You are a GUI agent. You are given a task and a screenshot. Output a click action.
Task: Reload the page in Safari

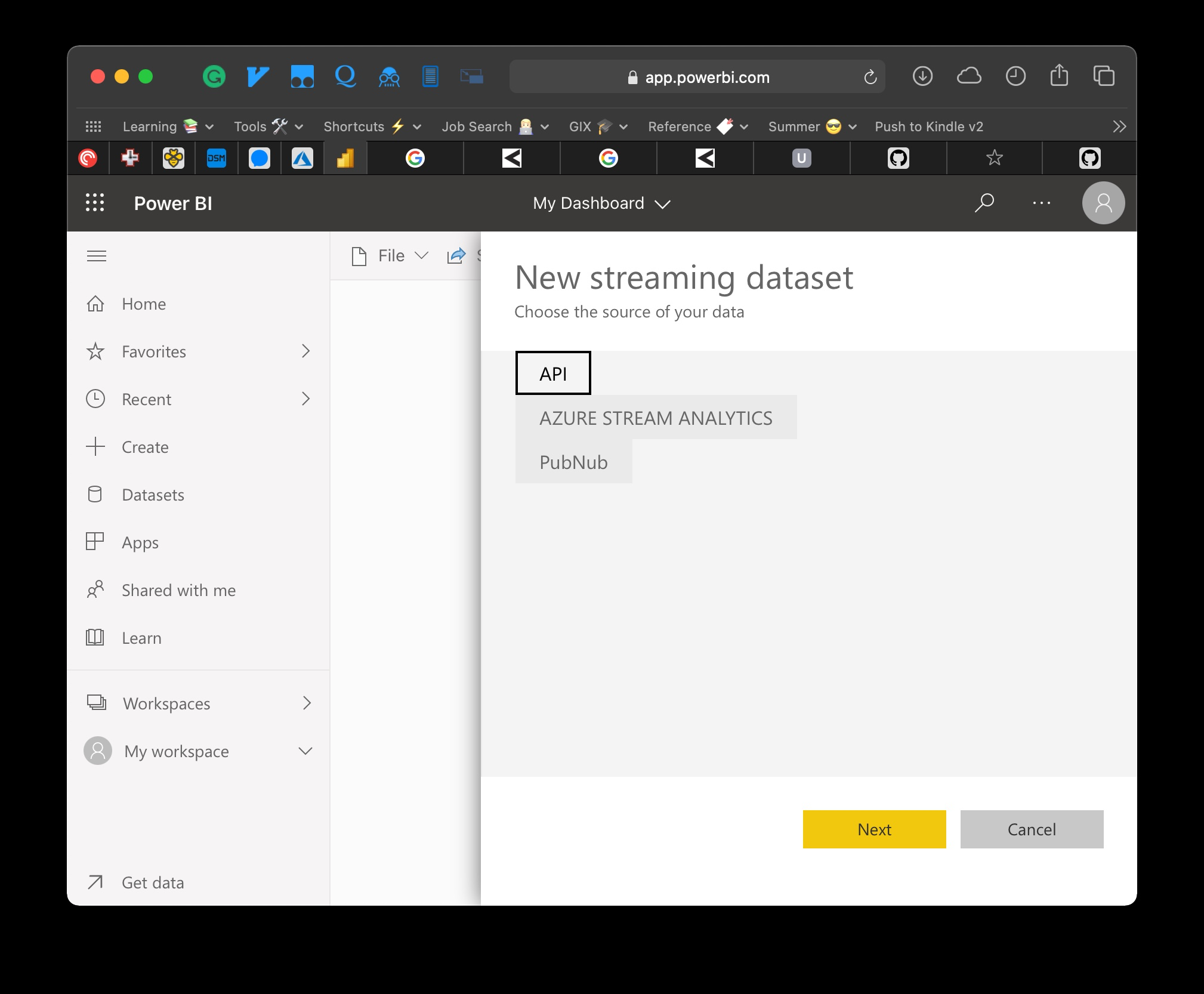pyautogui.click(x=870, y=77)
